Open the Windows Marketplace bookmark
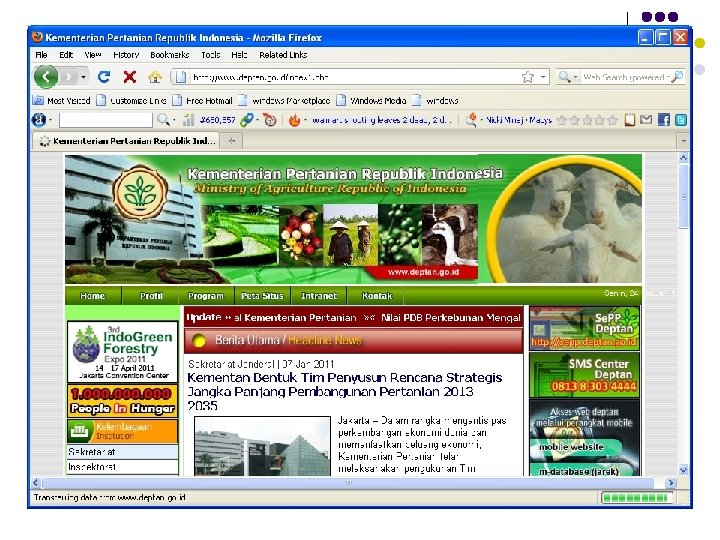This screenshot has height=540, width=720. point(284,101)
